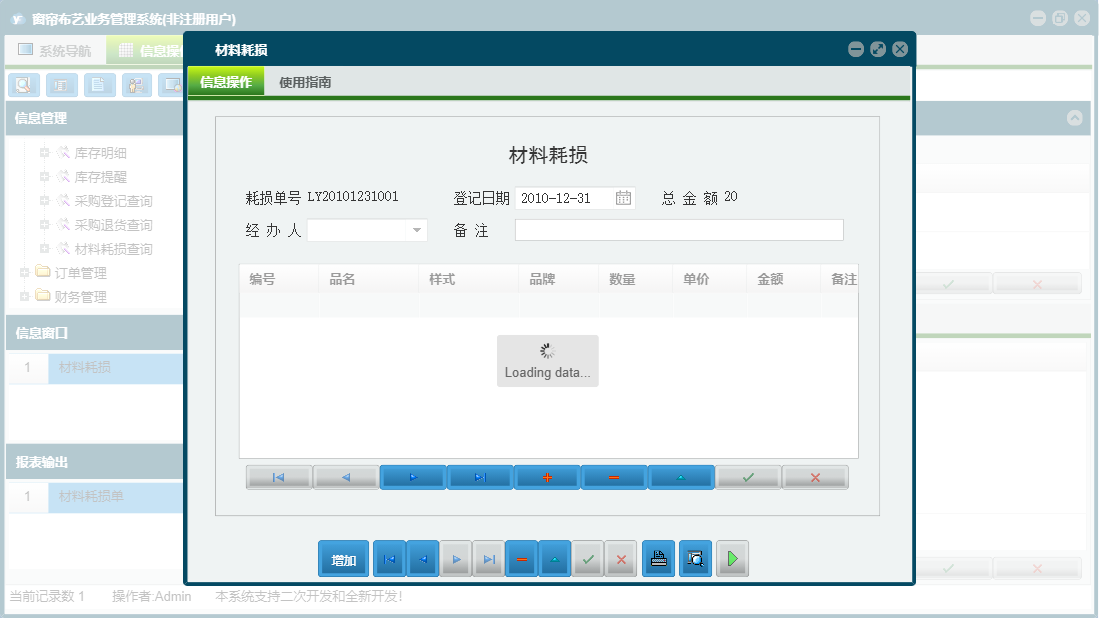1099x618 pixels.
Task: Confirm grid changes with the green checkmark
Action: [748, 477]
